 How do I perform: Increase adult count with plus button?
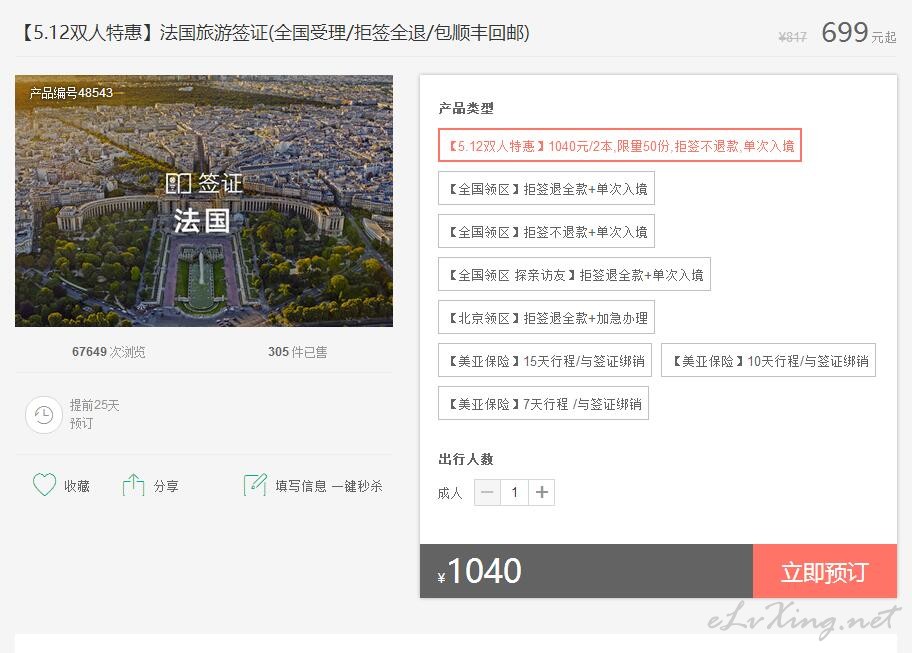(542, 493)
